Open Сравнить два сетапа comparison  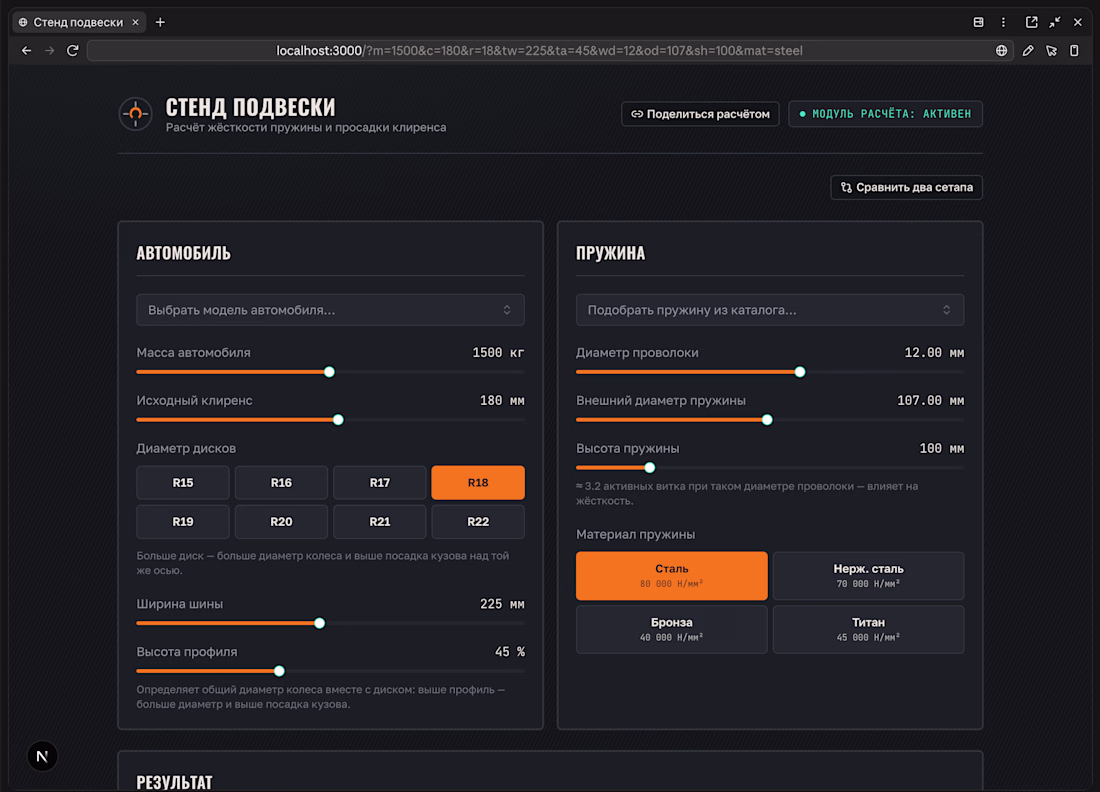click(906, 187)
